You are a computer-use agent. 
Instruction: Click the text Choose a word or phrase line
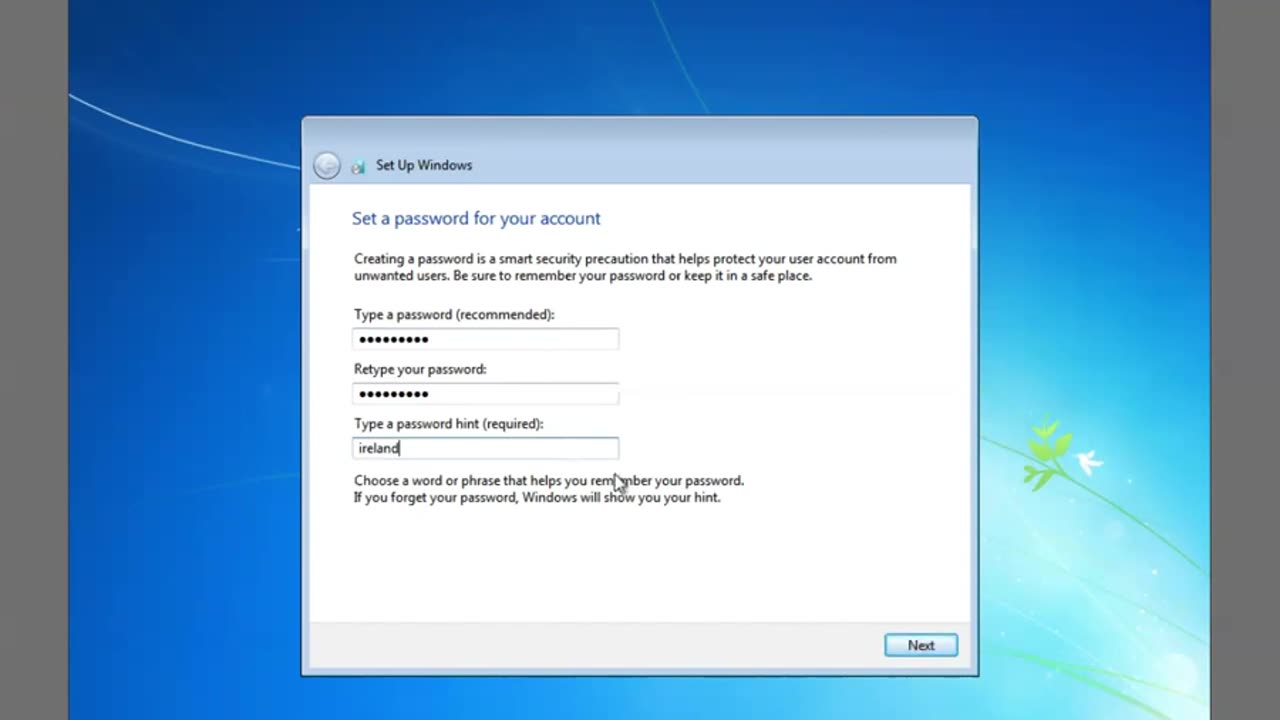click(x=549, y=480)
